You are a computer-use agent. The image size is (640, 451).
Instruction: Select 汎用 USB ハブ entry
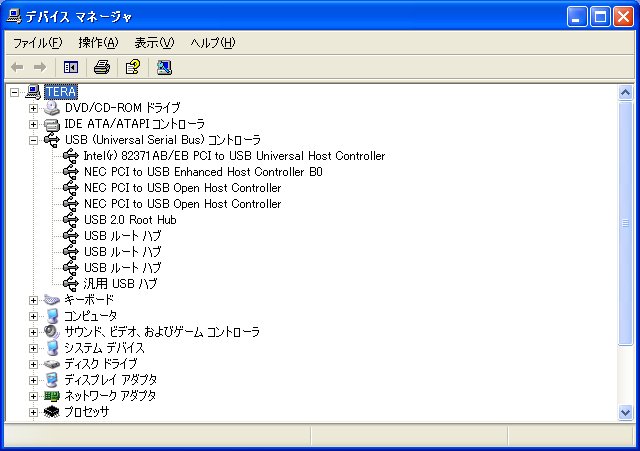click(120, 284)
